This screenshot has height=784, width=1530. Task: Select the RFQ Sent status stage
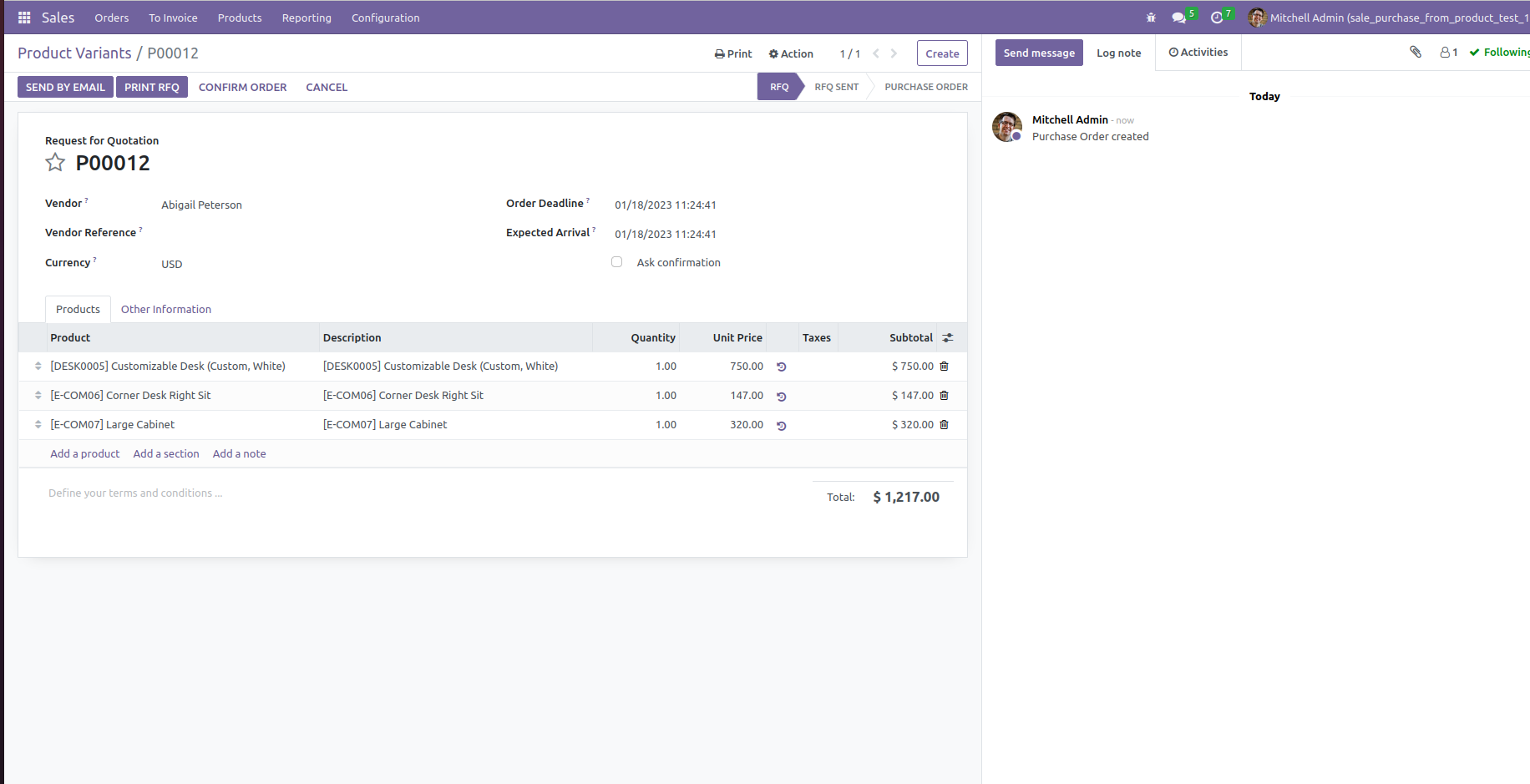click(836, 87)
